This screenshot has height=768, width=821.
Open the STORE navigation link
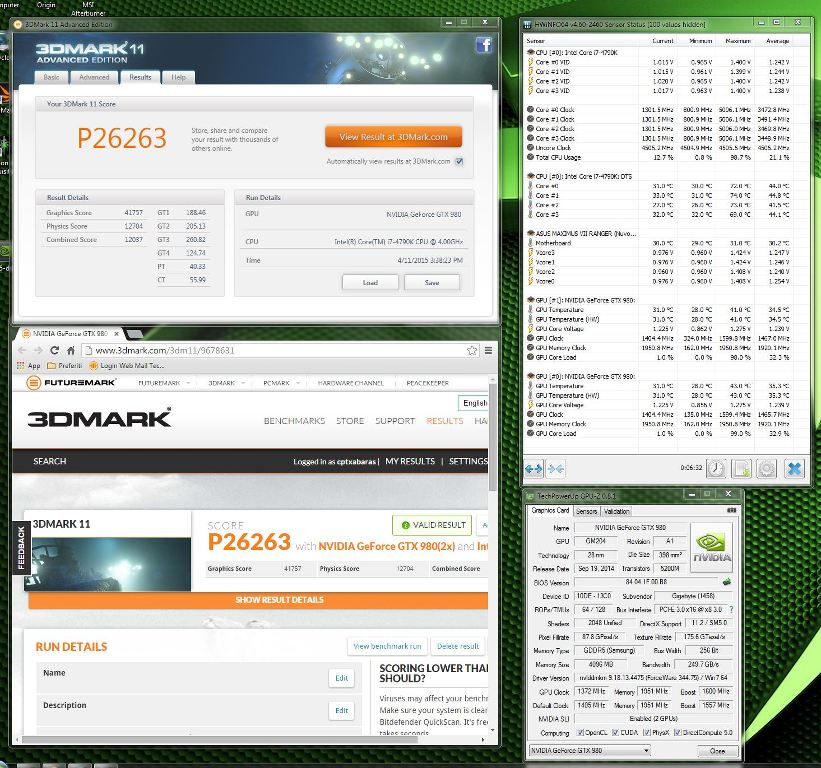click(350, 421)
